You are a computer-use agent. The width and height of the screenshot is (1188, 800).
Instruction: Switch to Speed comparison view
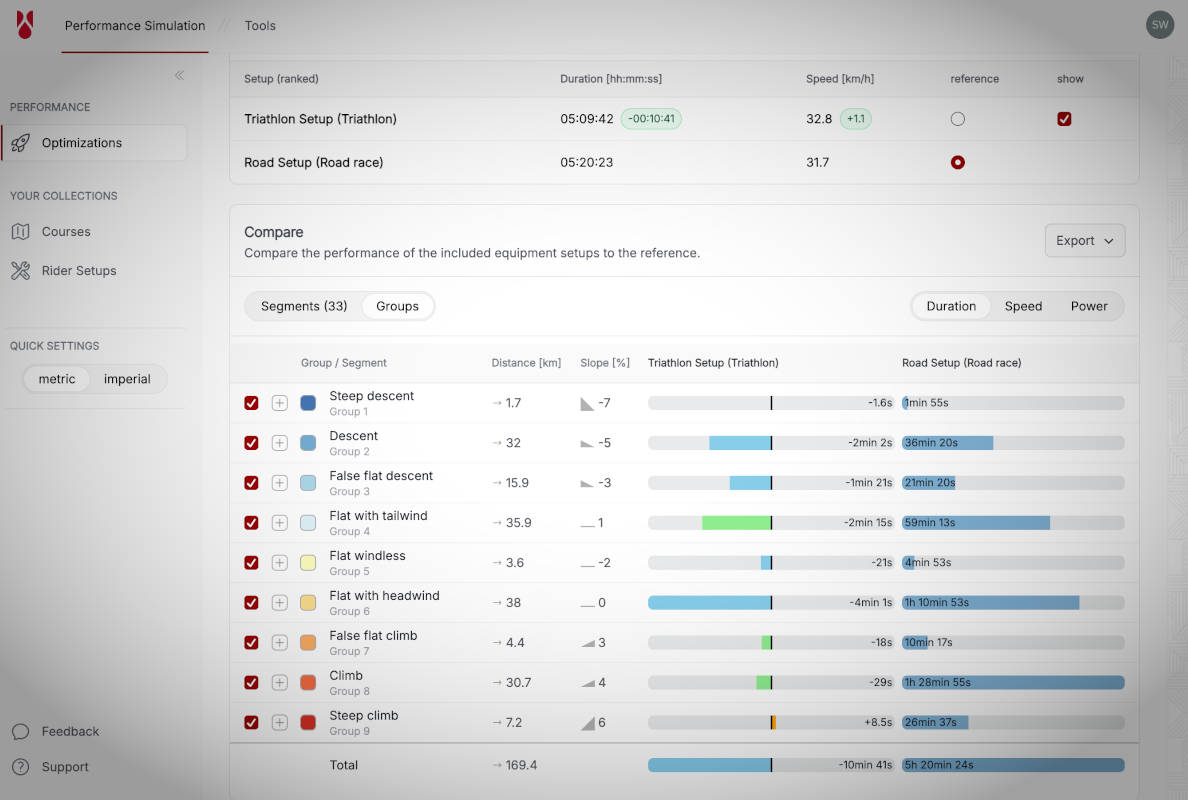[x=1023, y=306]
